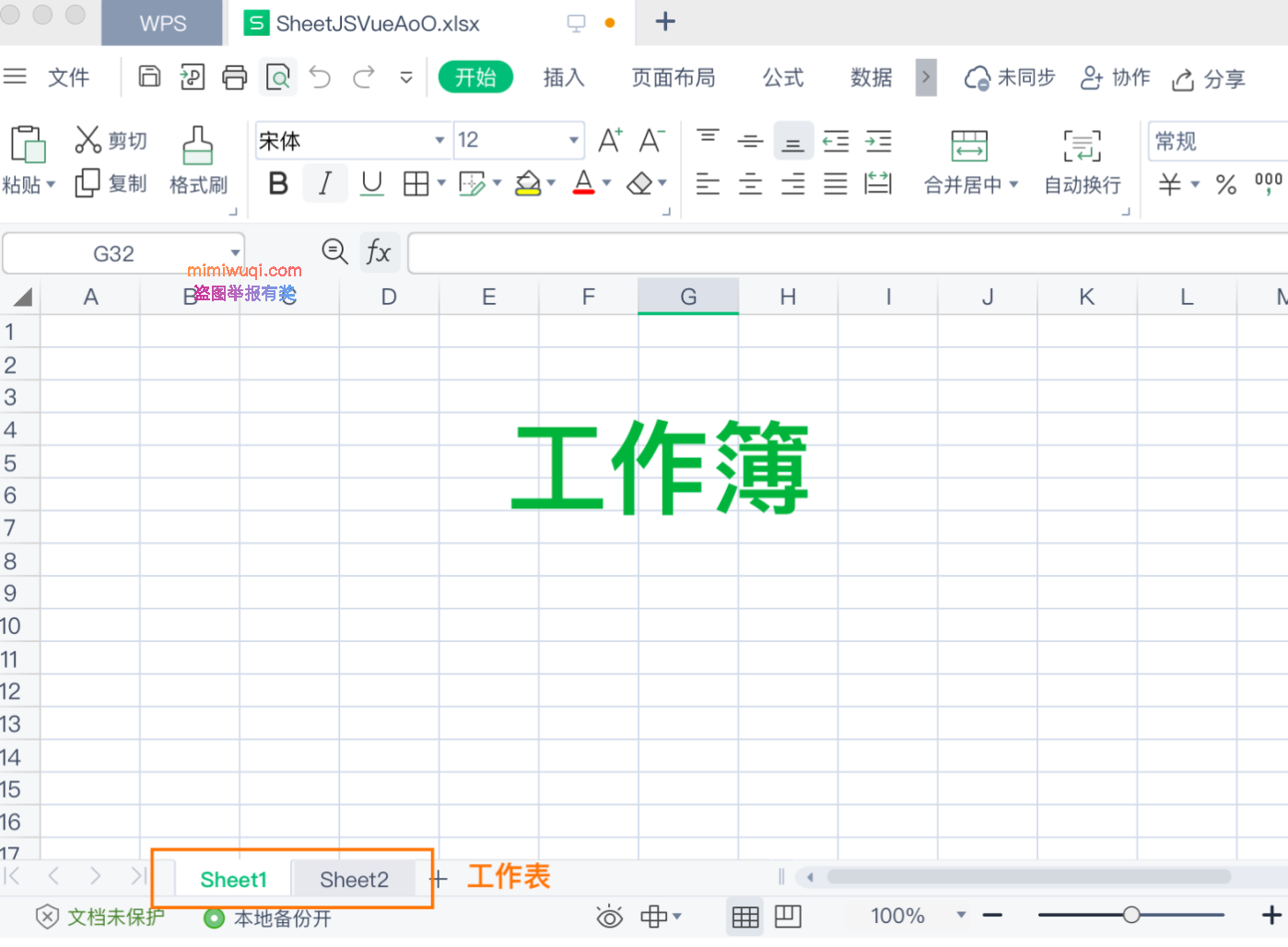The height and width of the screenshot is (947, 1288).
Task: Click the zoom magnifier beside fx
Action: tap(334, 251)
